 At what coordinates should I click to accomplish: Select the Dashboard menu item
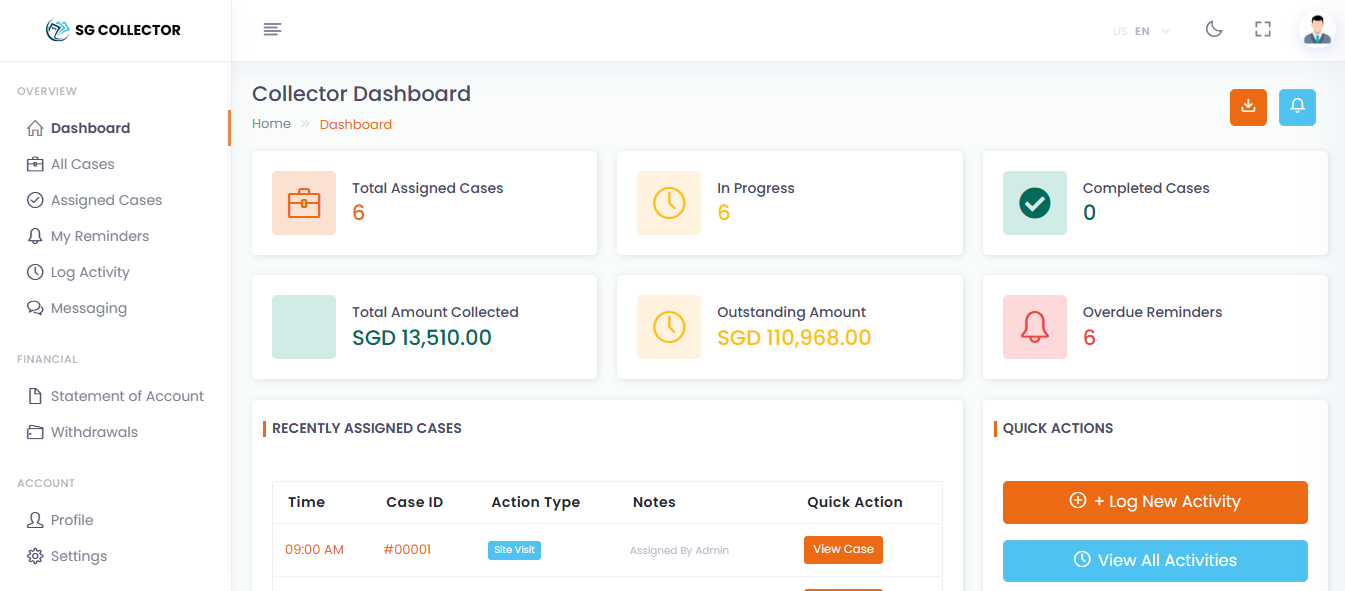(x=90, y=127)
